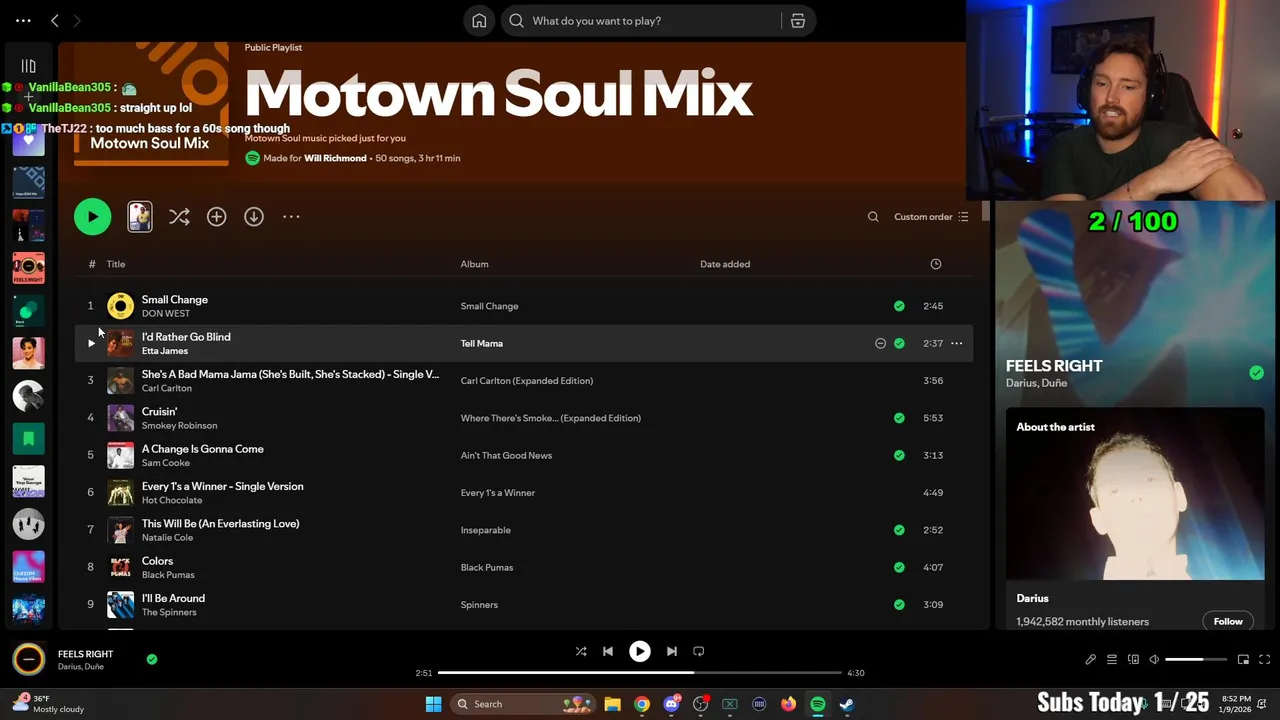Save playlist to library plus icon
This screenshot has height=720, width=1280.
[x=216, y=217]
